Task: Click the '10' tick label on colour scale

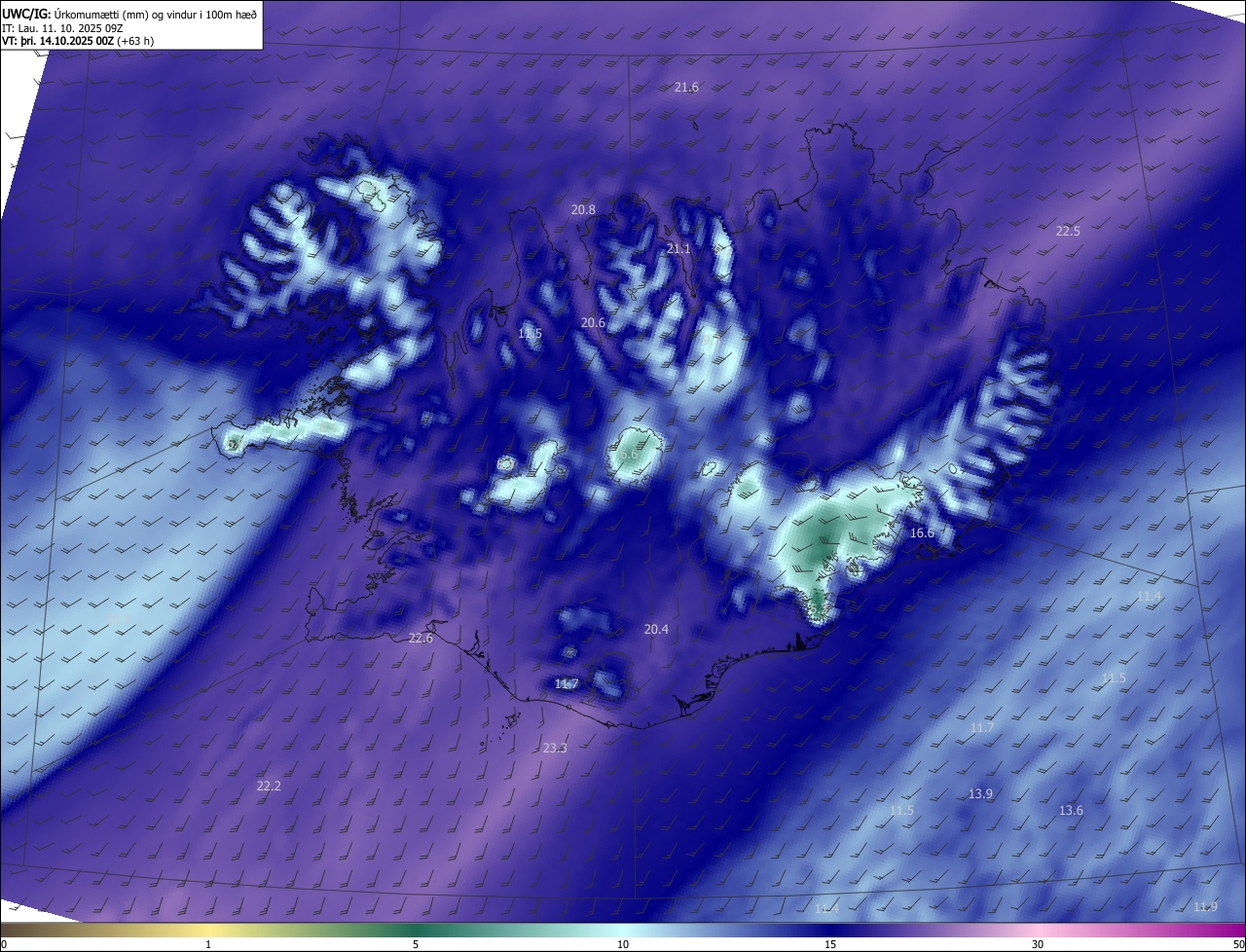Action: [x=623, y=944]
